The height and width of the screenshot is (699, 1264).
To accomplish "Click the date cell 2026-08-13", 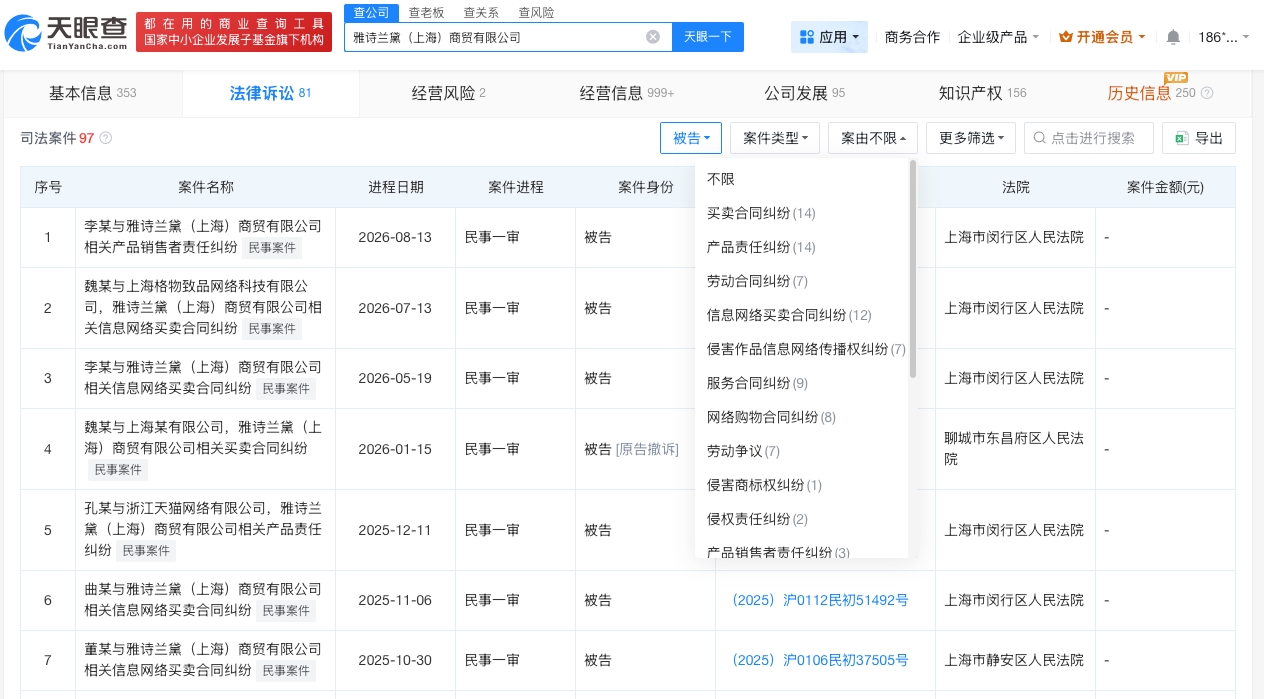I will coord(394,237).
